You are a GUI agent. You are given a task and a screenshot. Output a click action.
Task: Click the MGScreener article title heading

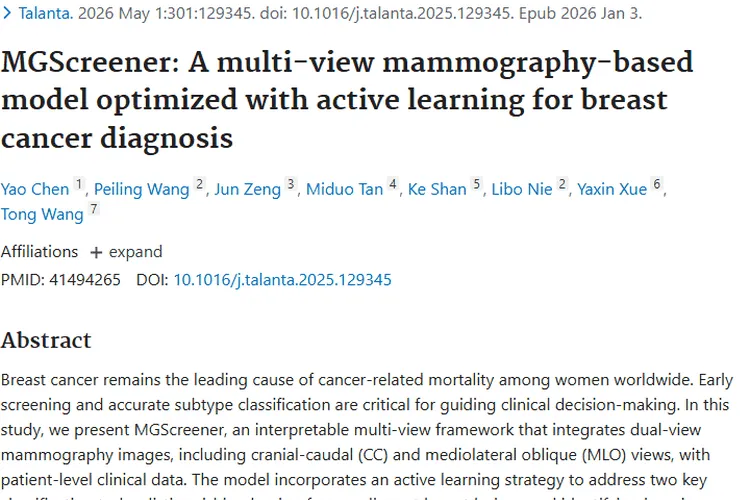coord(347,99)
